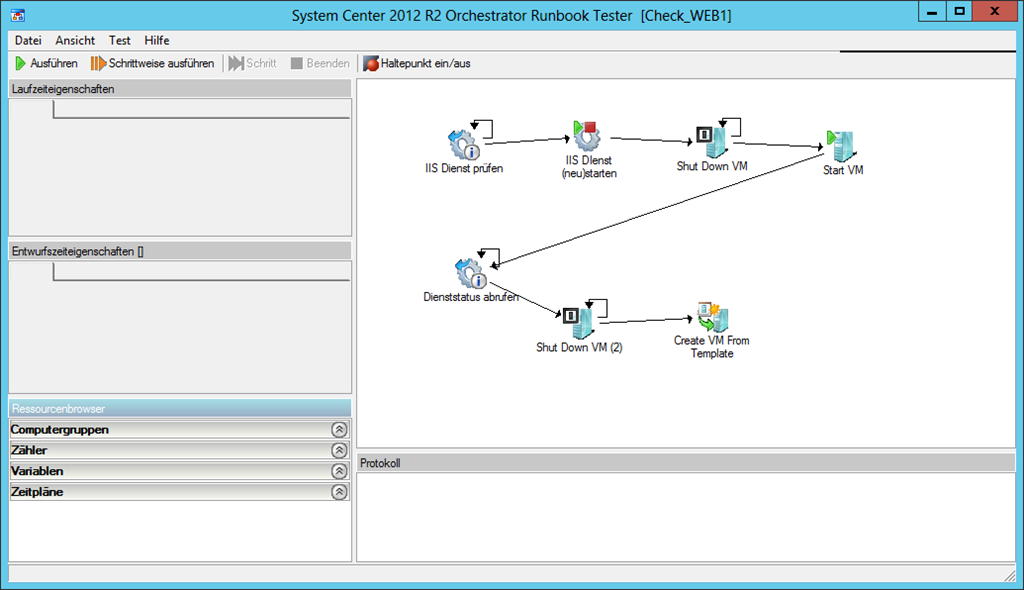The image size is (1024, 590).
Task: Click the Start VM label
Action: [843, 170]
